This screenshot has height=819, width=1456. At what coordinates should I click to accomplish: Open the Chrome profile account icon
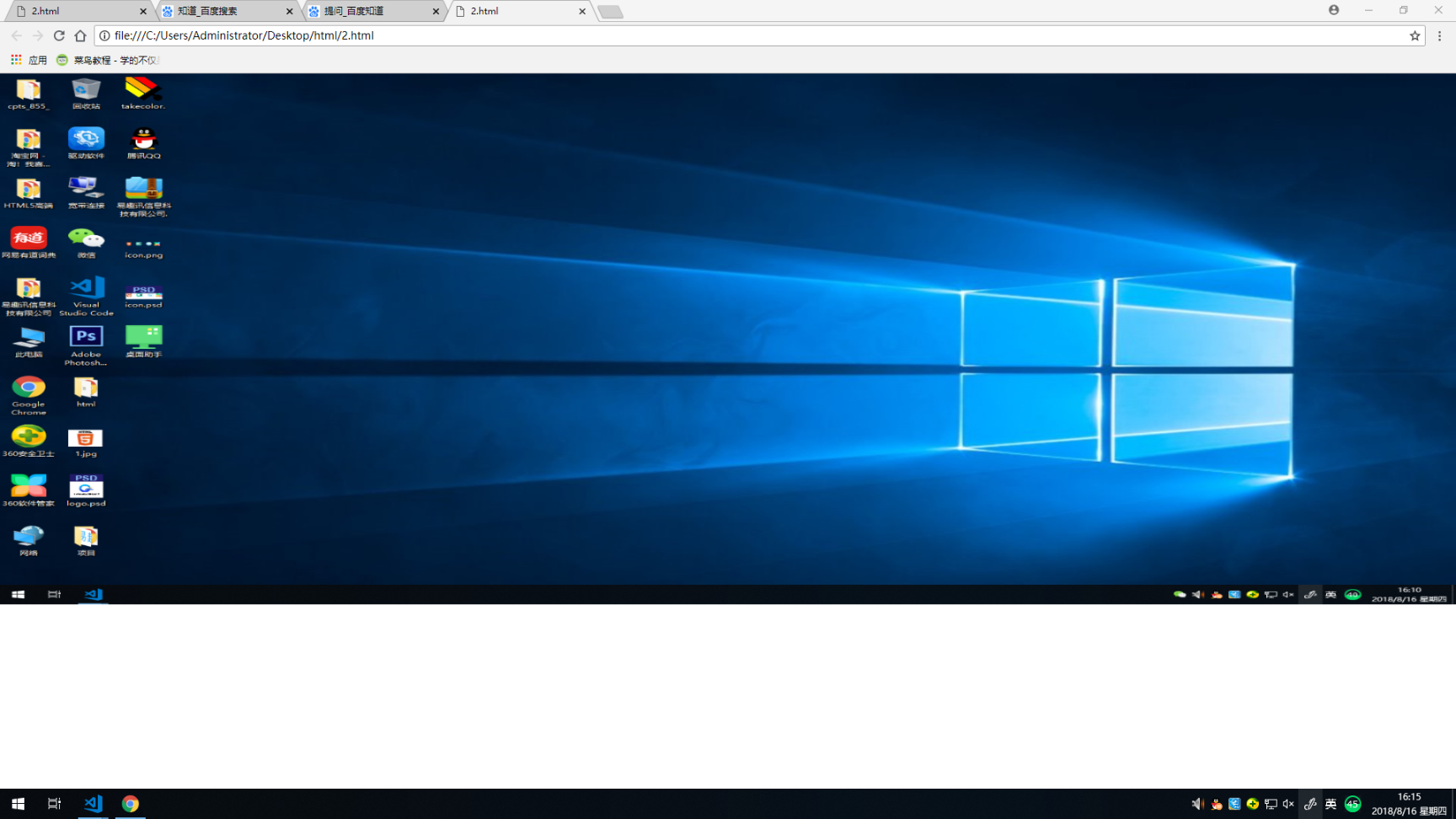(x=1334, y=10)
